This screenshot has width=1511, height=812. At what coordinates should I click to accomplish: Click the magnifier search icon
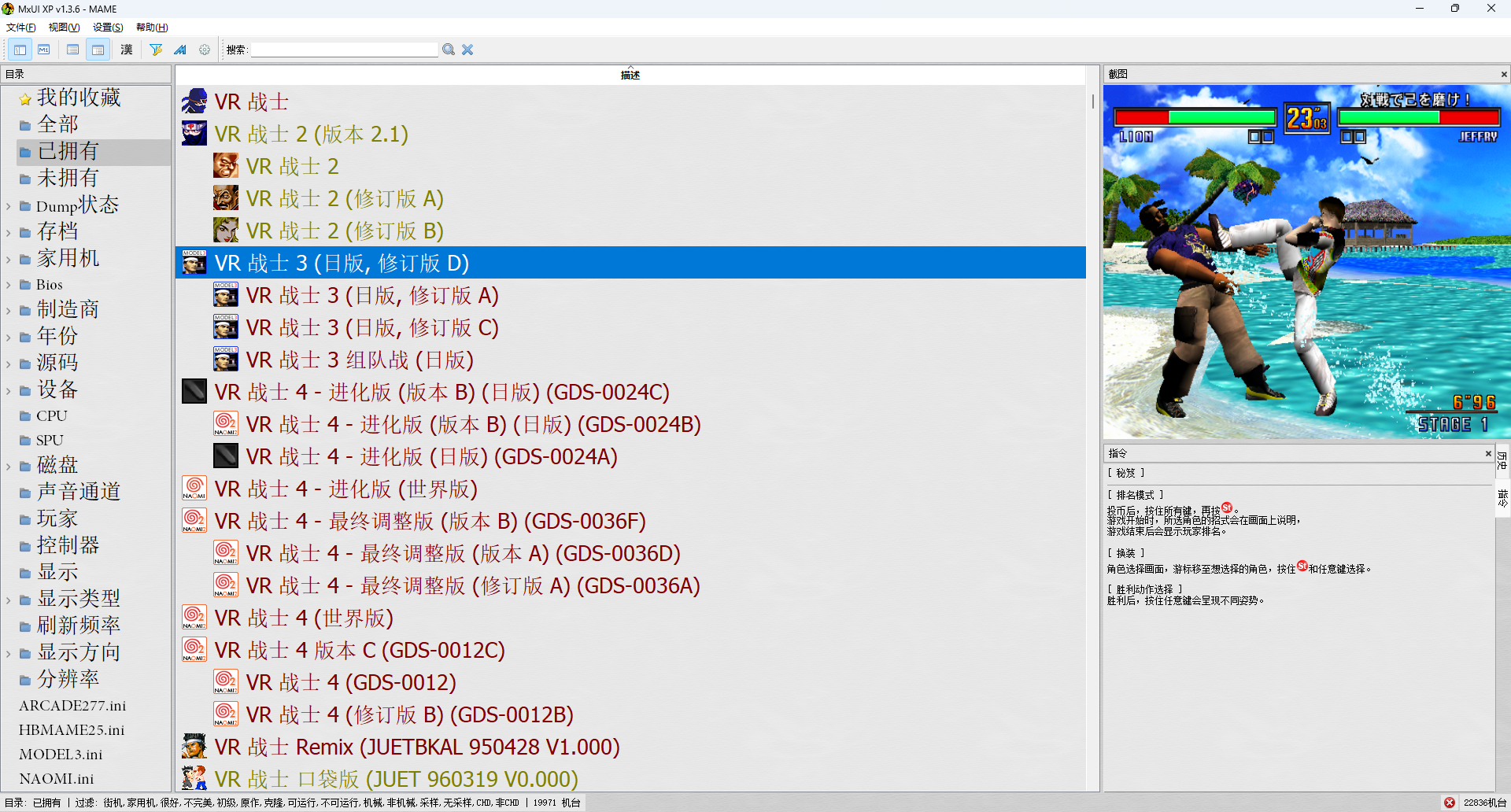[449, 50]
